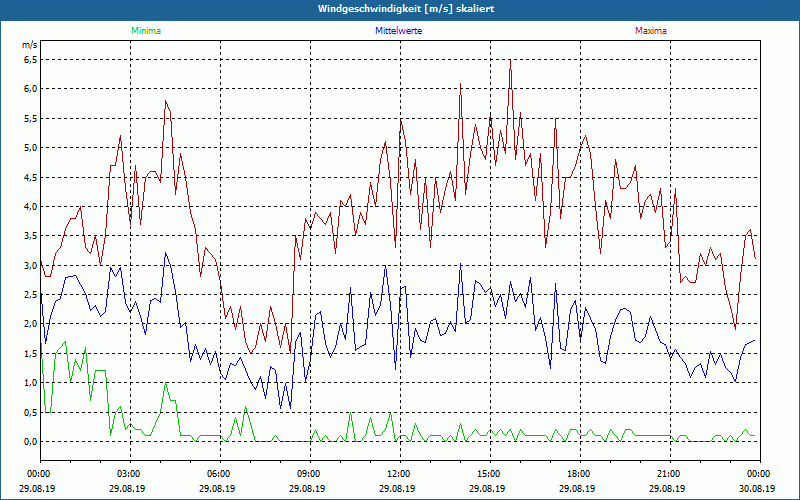Screen dimensions: 800x500
Task: Click the 30.08.19 date label
Action: (758, 488)
